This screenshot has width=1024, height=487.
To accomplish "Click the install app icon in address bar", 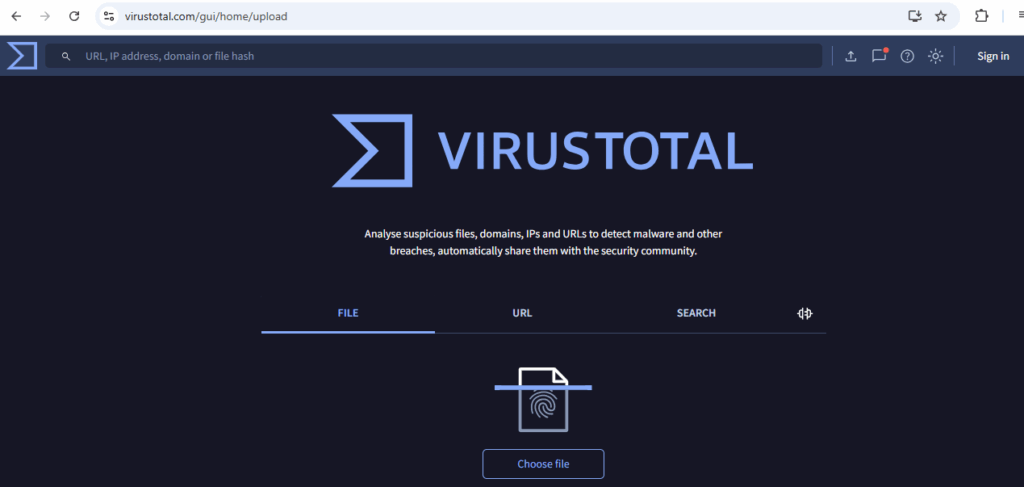I will pos(915,16).
